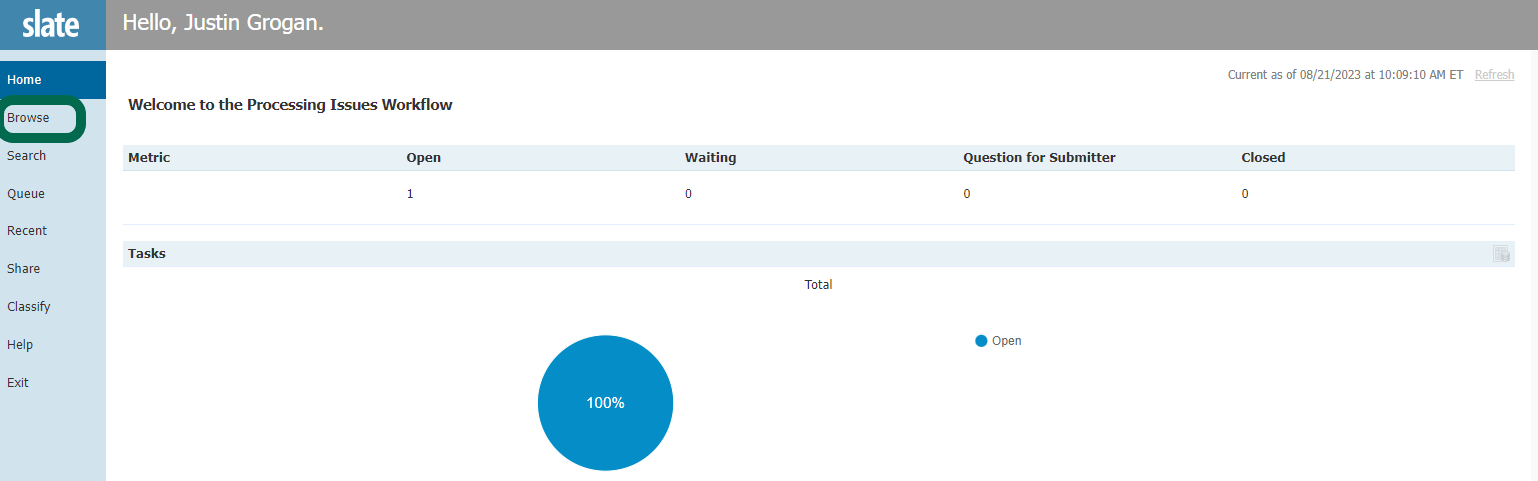Viewport: 1538px width, 481px height.
Task: Click the Question for Submitter count value
Action: (x=967, y=194)
